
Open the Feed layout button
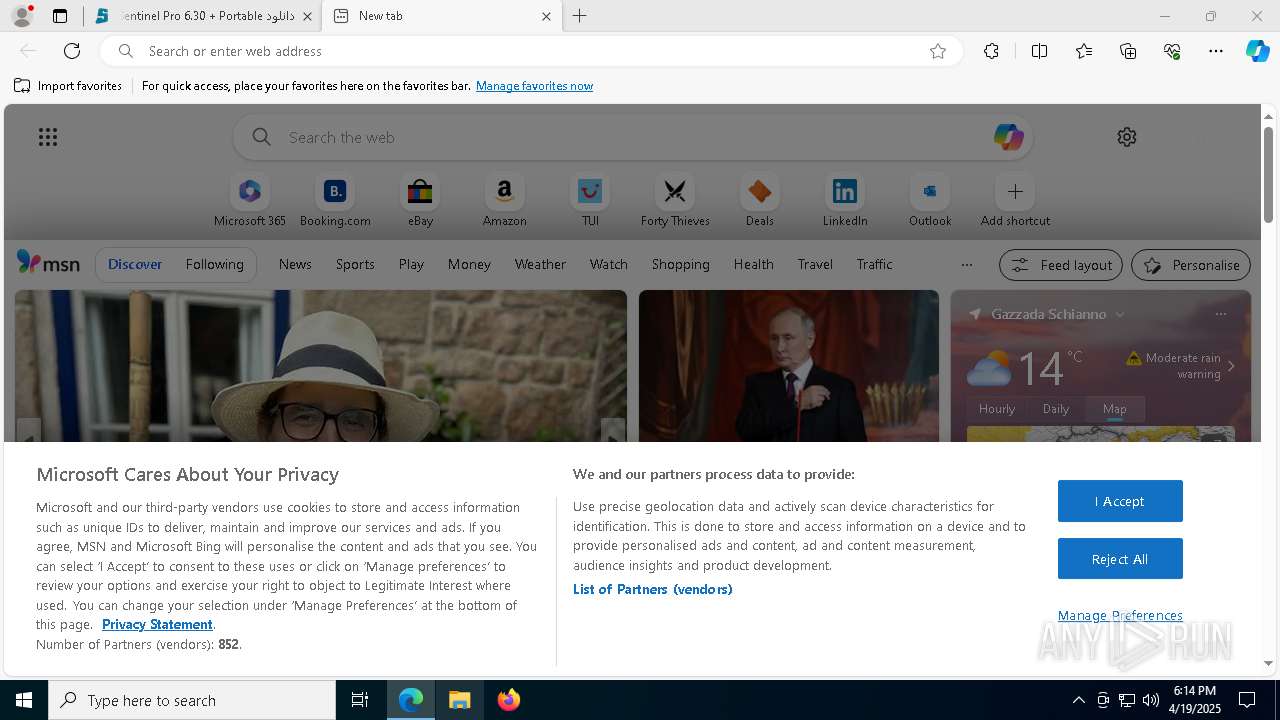[1061, 265]
